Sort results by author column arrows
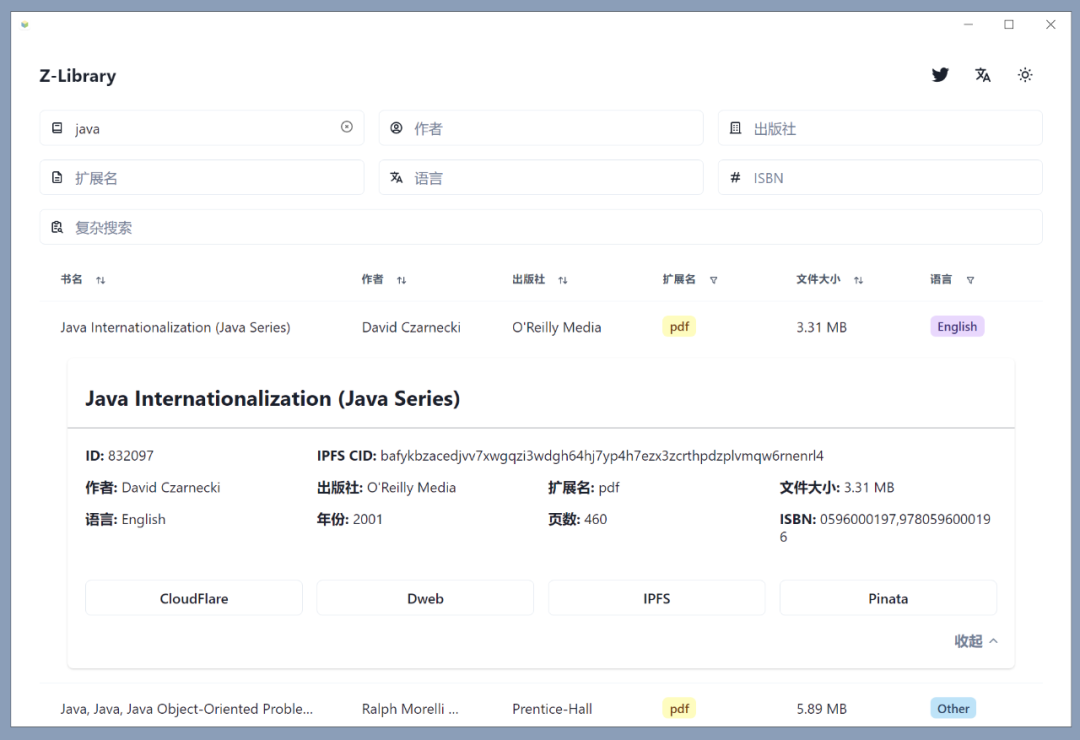This screenshot has width=1080, height=740. [x=401, y=280]
